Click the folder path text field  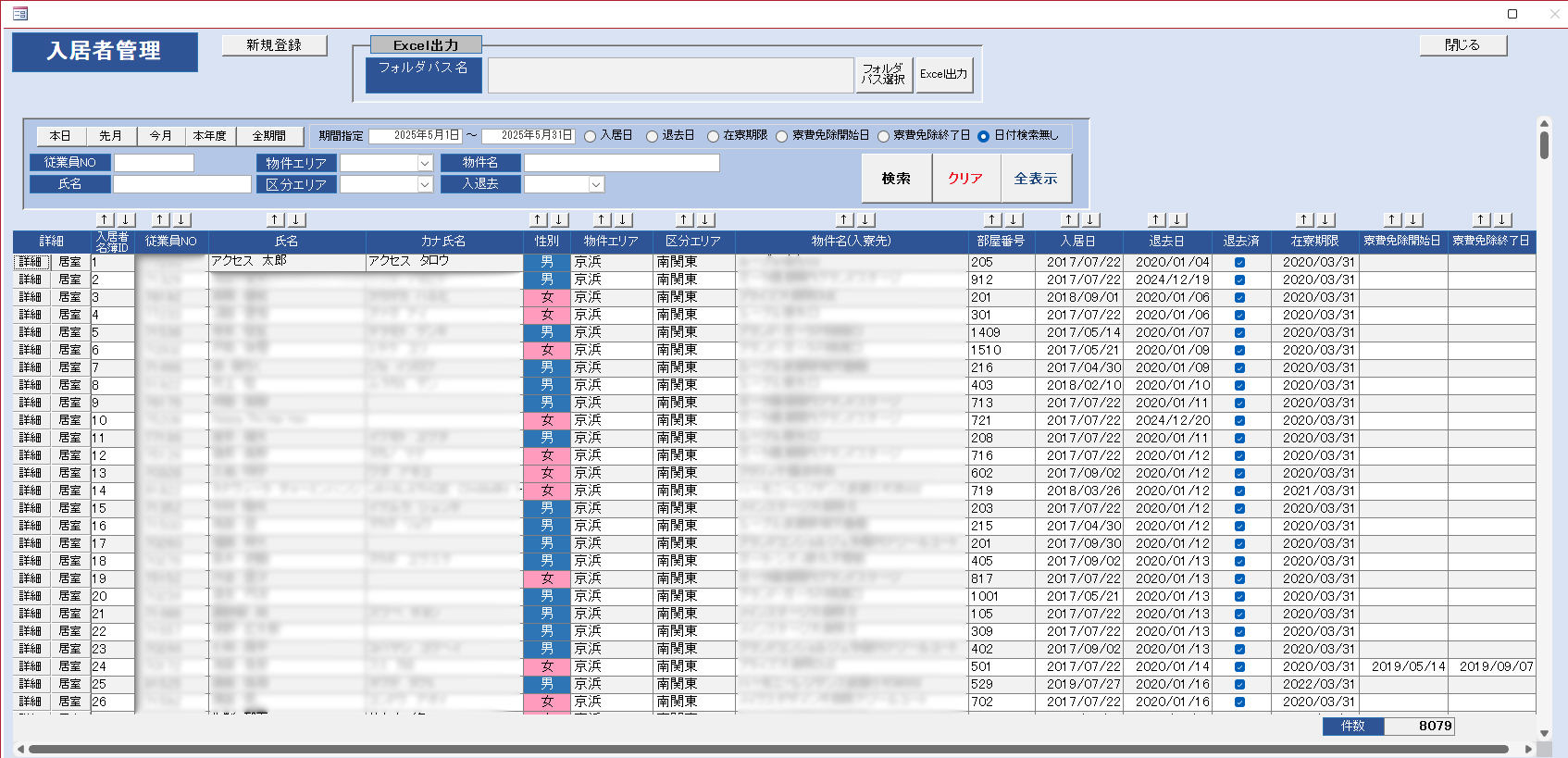tap(670, 75)
